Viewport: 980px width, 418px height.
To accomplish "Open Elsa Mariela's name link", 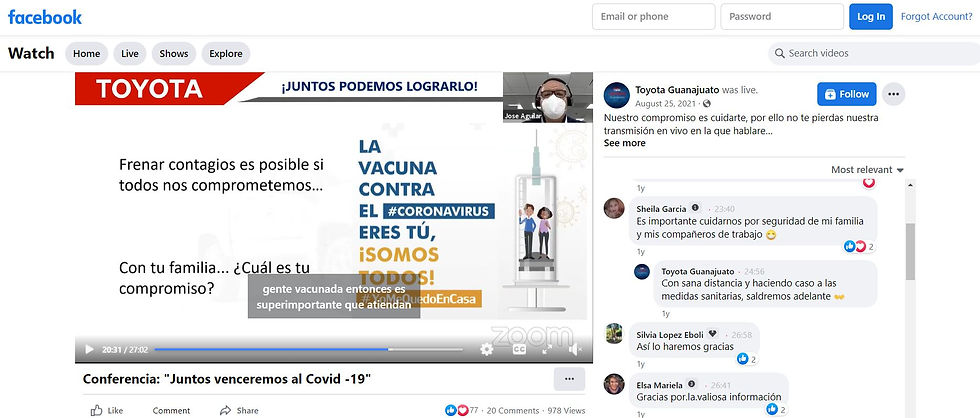I will [659, 385].
